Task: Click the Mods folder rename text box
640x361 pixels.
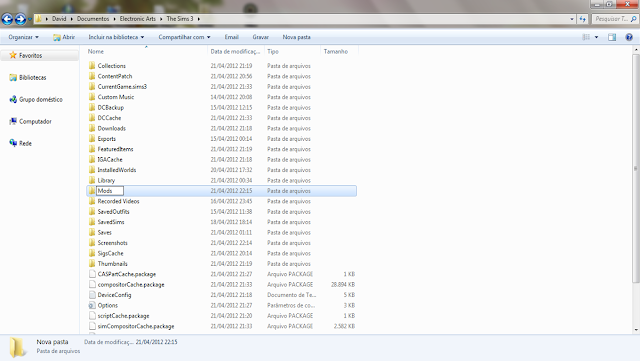Action: click(110, 191)
